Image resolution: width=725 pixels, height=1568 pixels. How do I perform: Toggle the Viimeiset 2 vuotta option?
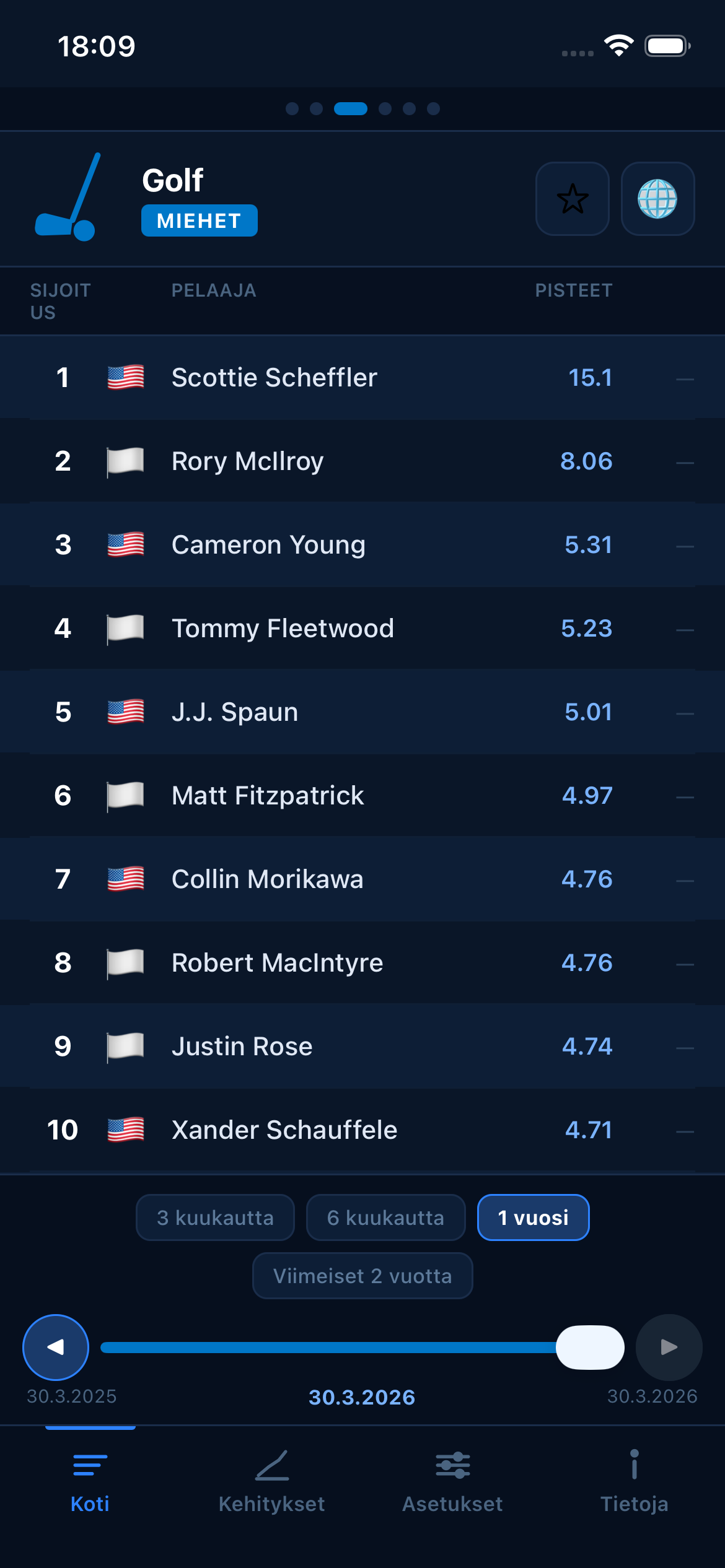(362, 1276)
